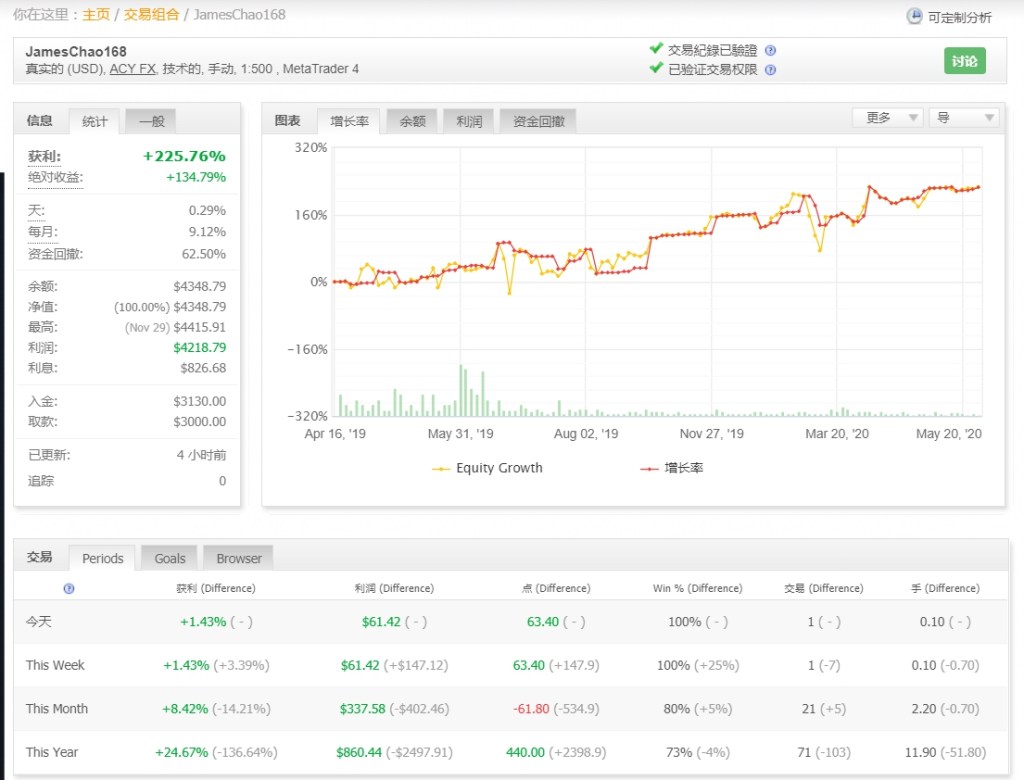Click green checkmark next to 交易紀錄已驗證
1024x780 pixels.
656,49
